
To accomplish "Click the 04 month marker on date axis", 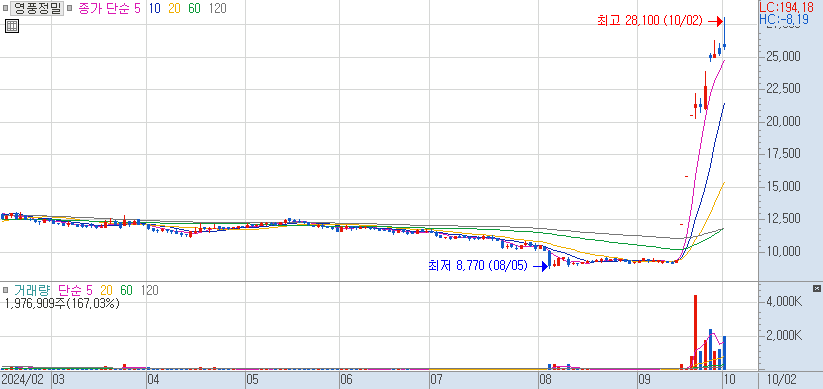I will (x=154, y=380).
